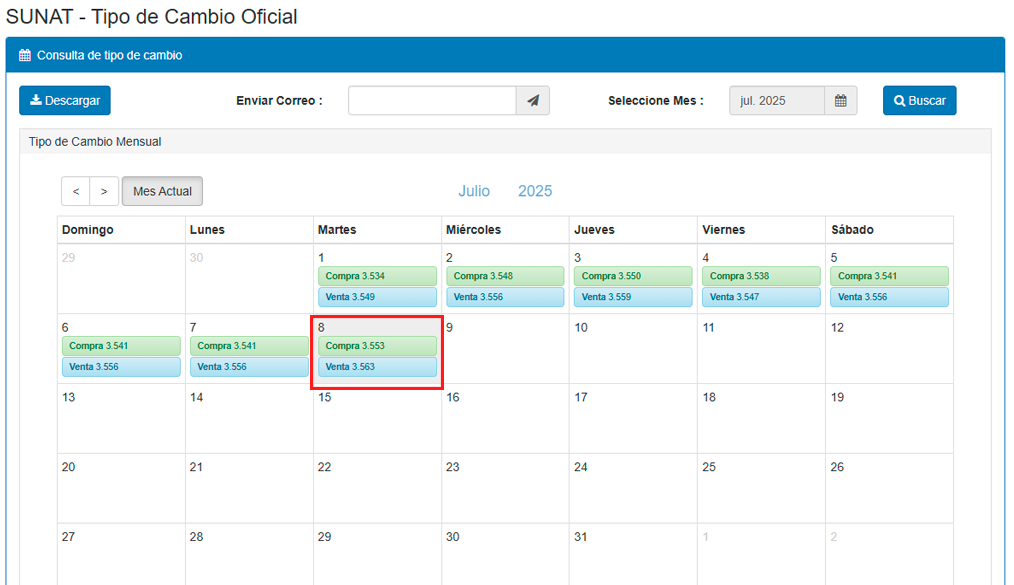Click the Descargar download button
1014x585 pixels.
pyautogui.click(x=65, y=101)
